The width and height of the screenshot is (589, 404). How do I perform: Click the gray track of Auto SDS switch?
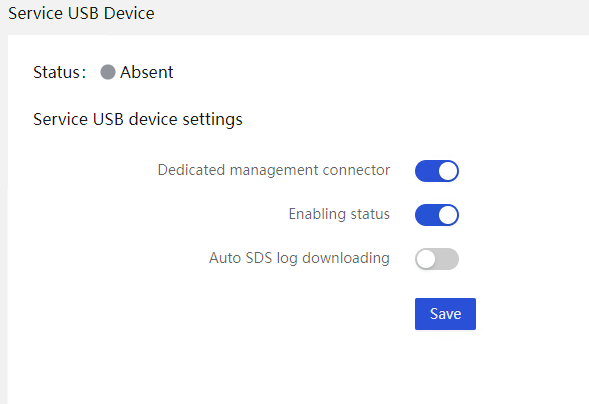pyautogui.click(x=447, y=259)
